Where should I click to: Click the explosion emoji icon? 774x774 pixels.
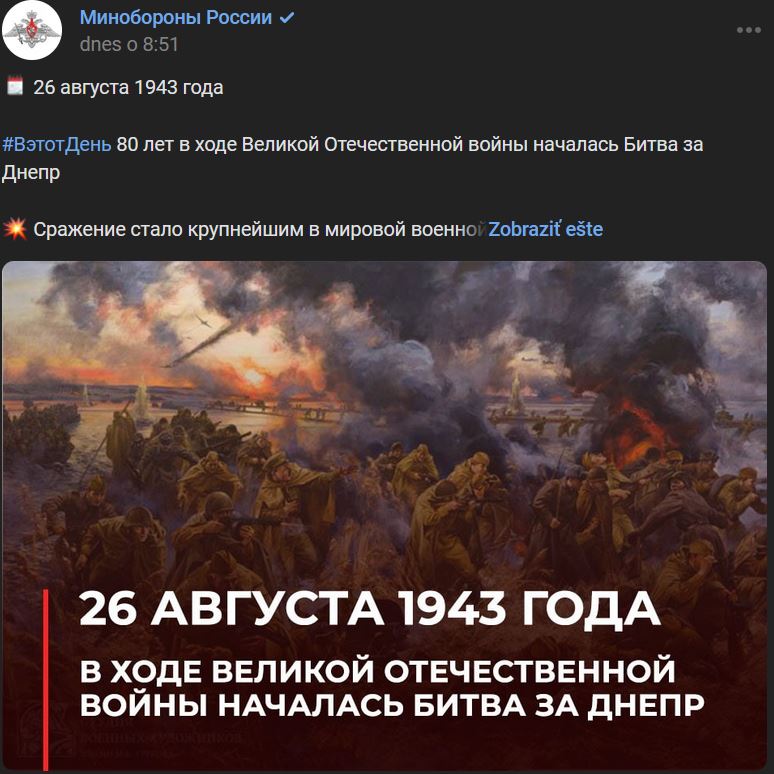(x=15, y=229)
